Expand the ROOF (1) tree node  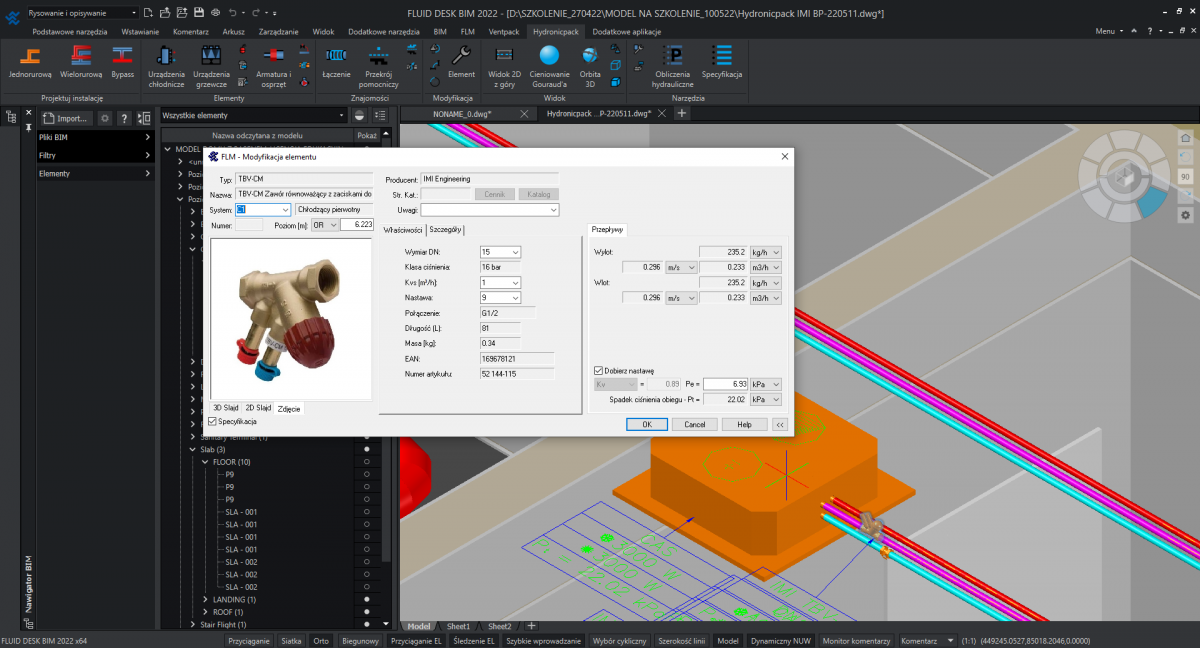pos(206,612)
